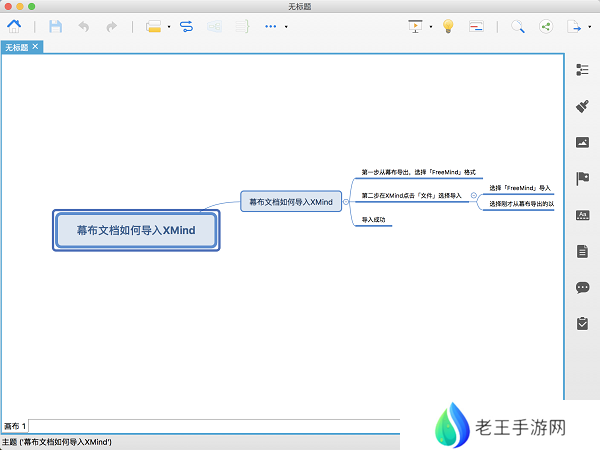Open the Task info clipboard panel

pos(582,323)
